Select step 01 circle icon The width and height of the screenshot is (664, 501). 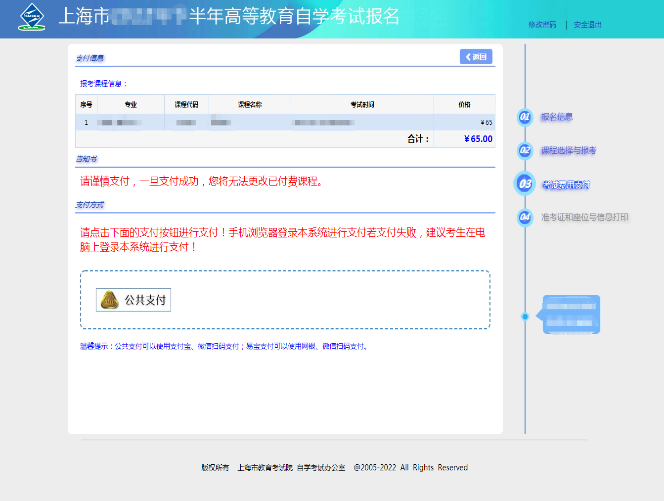click(525, 117)
